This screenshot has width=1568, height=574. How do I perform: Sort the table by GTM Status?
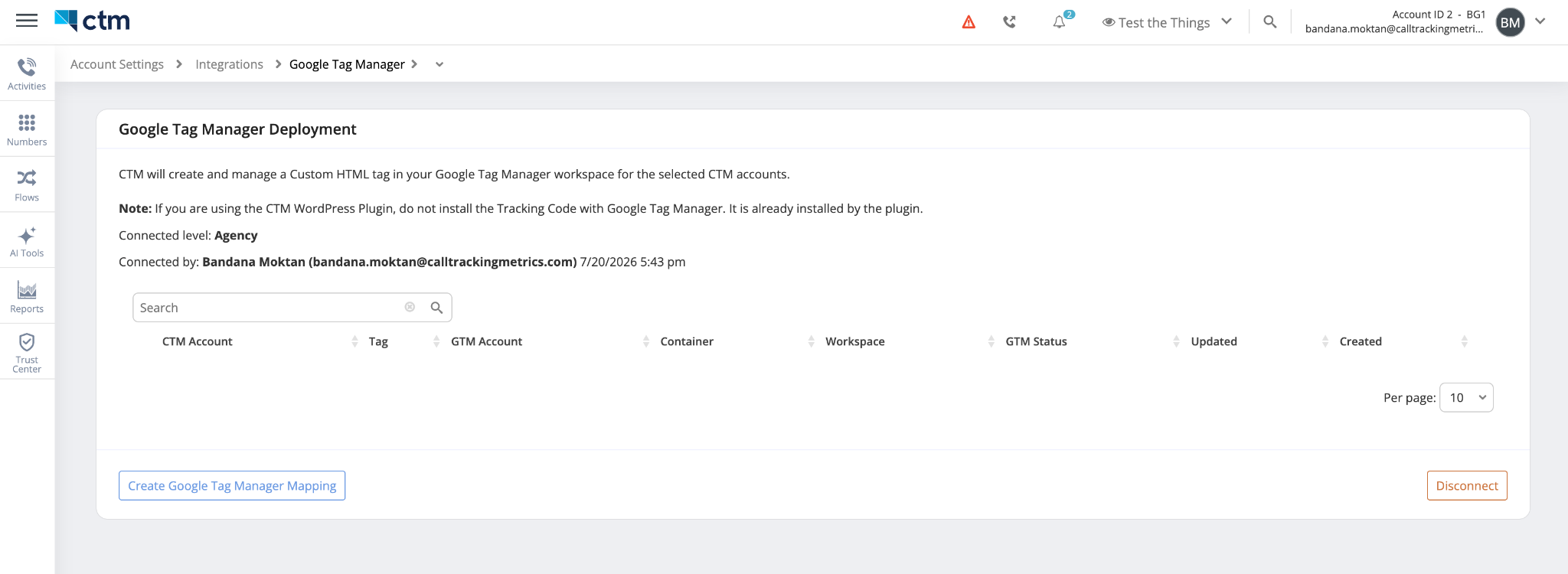point(1036,341)
